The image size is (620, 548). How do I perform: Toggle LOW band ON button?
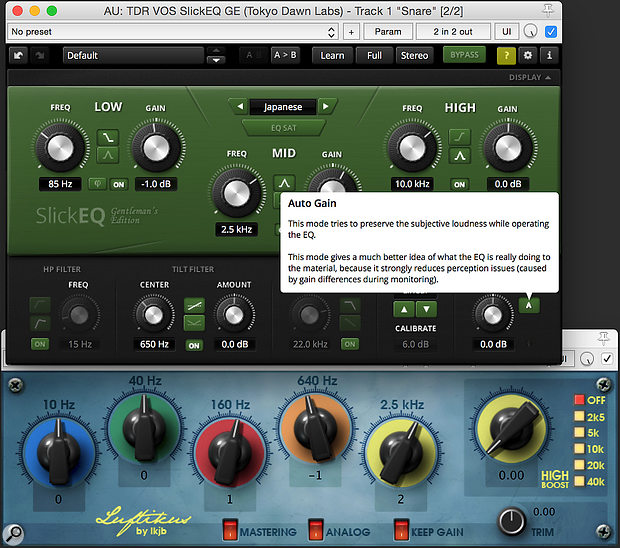[x=119, y=184]
